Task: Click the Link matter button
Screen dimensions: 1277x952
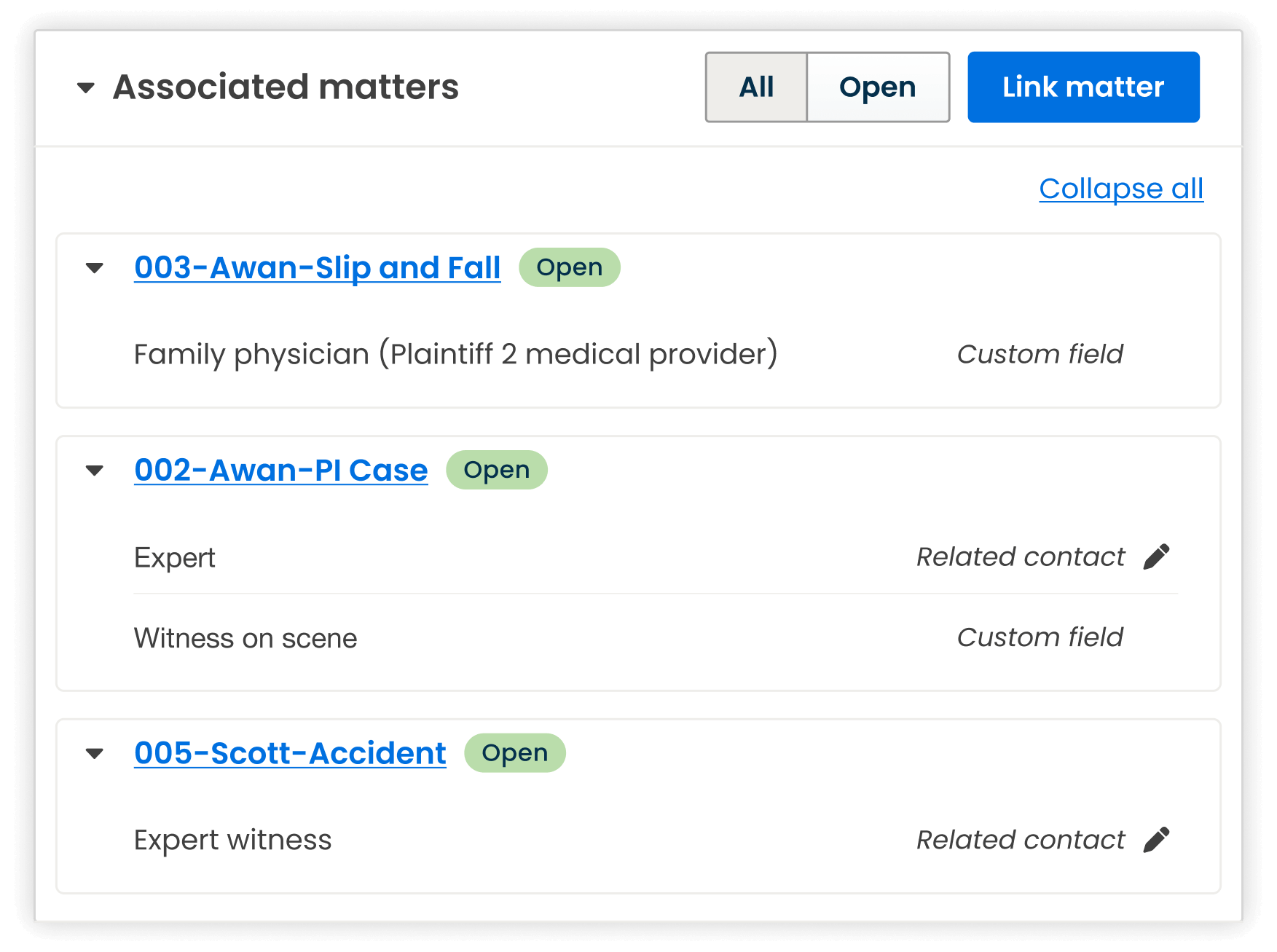Action: (x=1082, y=87)
